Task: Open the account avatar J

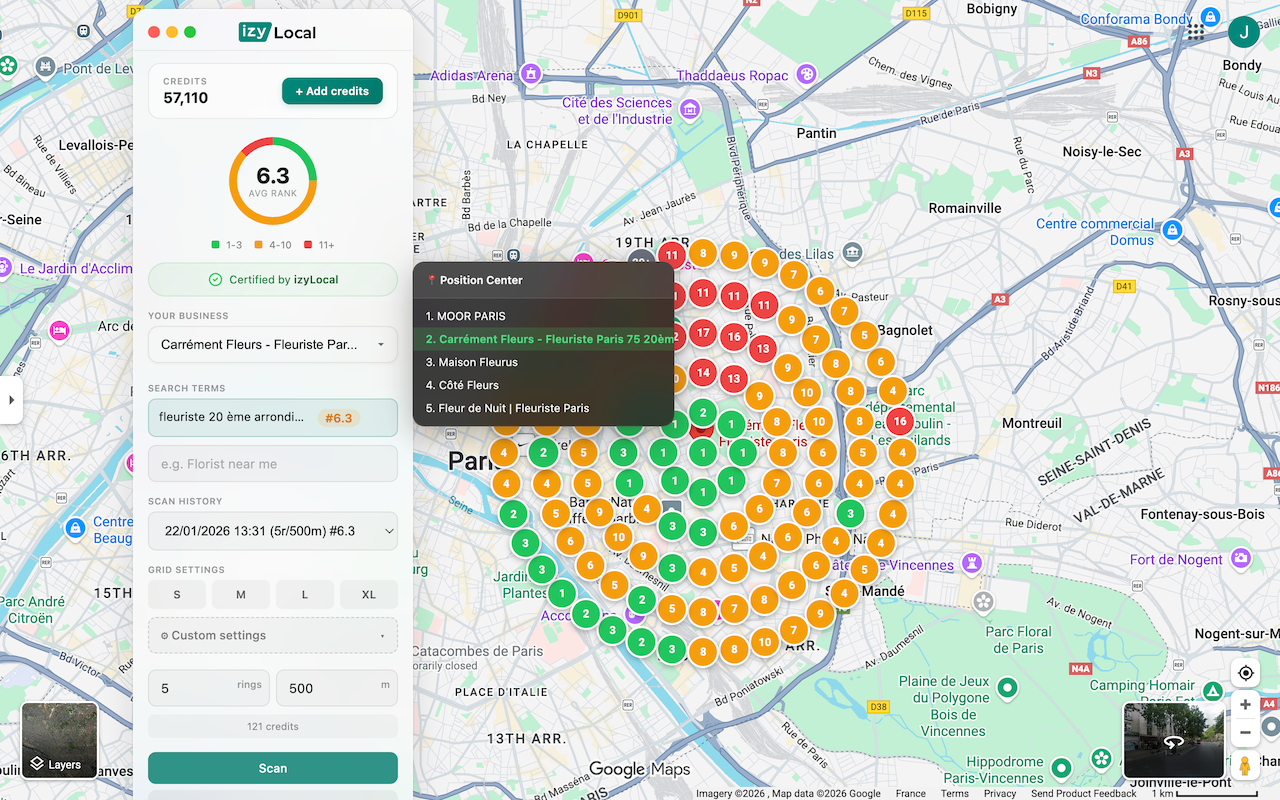Action: [x=1244, y=32]
